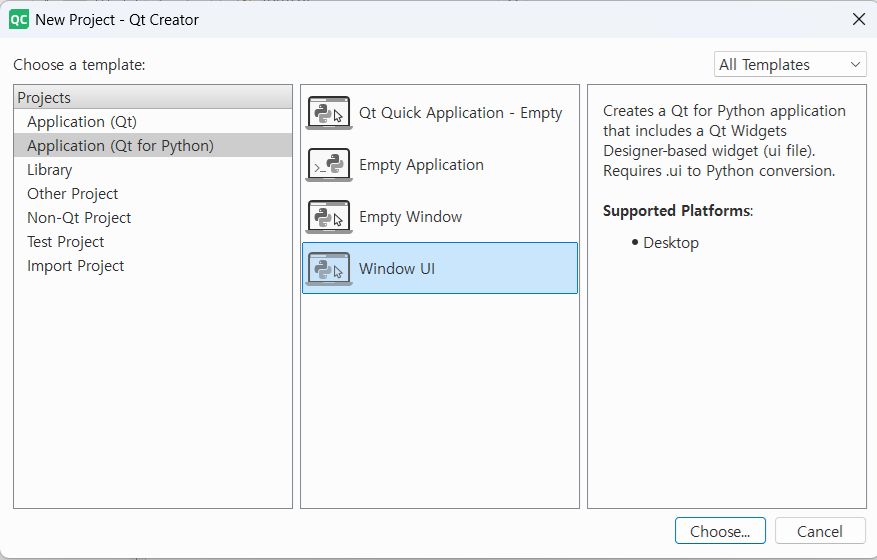Select Application (Qt for Python) category

click(x=153, y=145)
